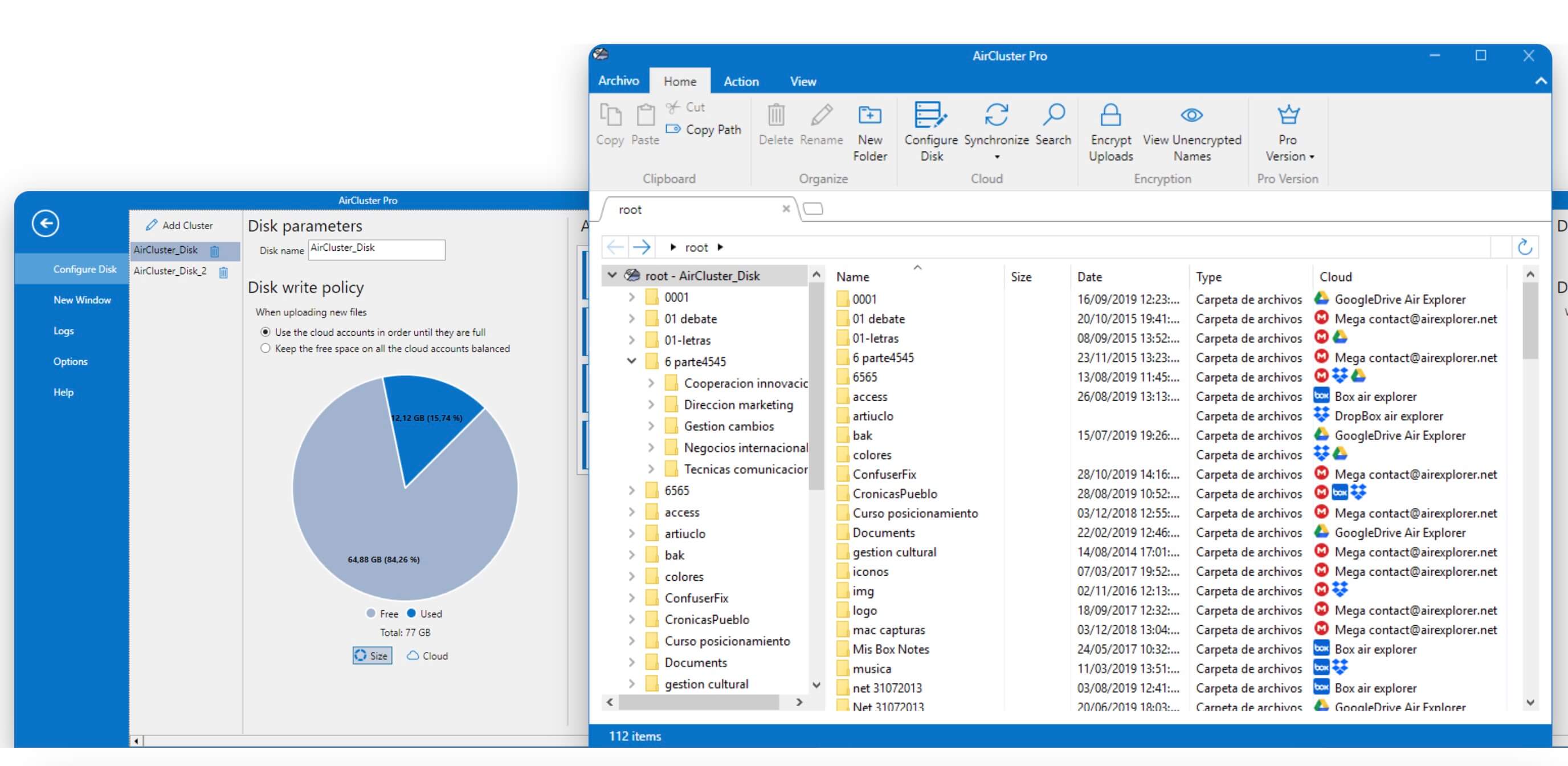Switch chart to Size view
This screenshot has width=1568, height=766.
pos(372,656)
